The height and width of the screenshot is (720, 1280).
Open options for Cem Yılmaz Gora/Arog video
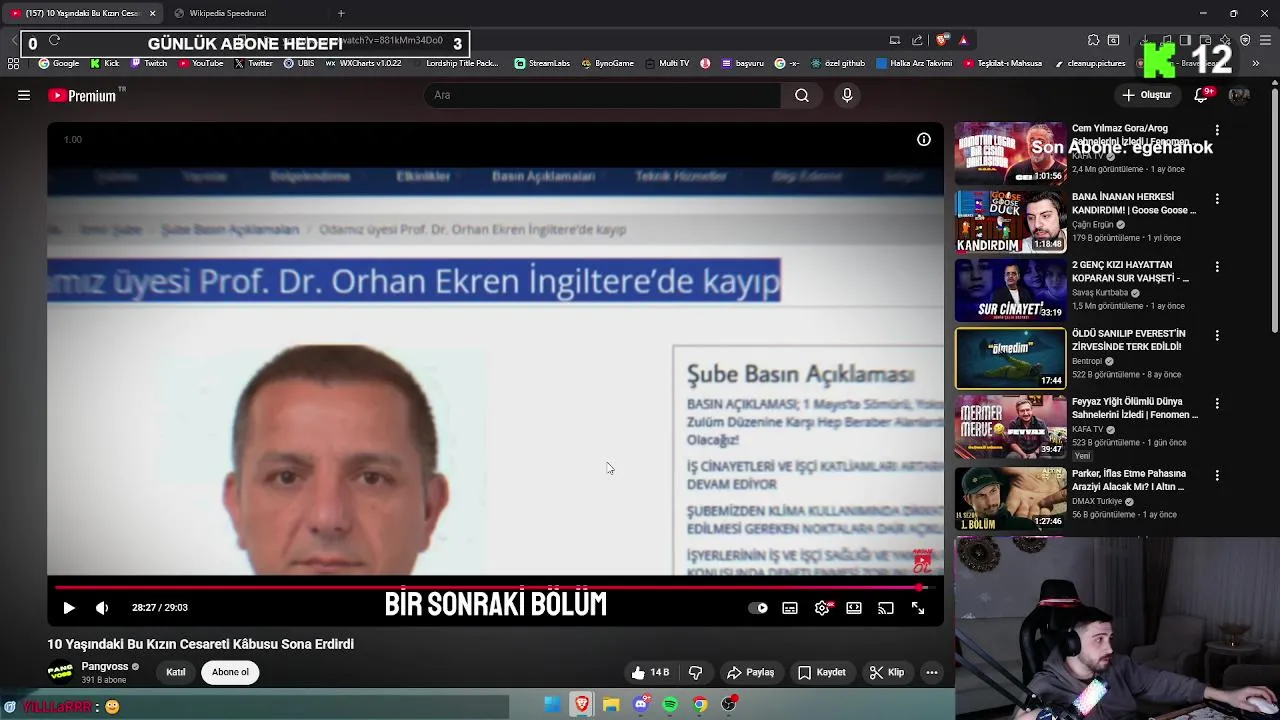(1217, 130)
